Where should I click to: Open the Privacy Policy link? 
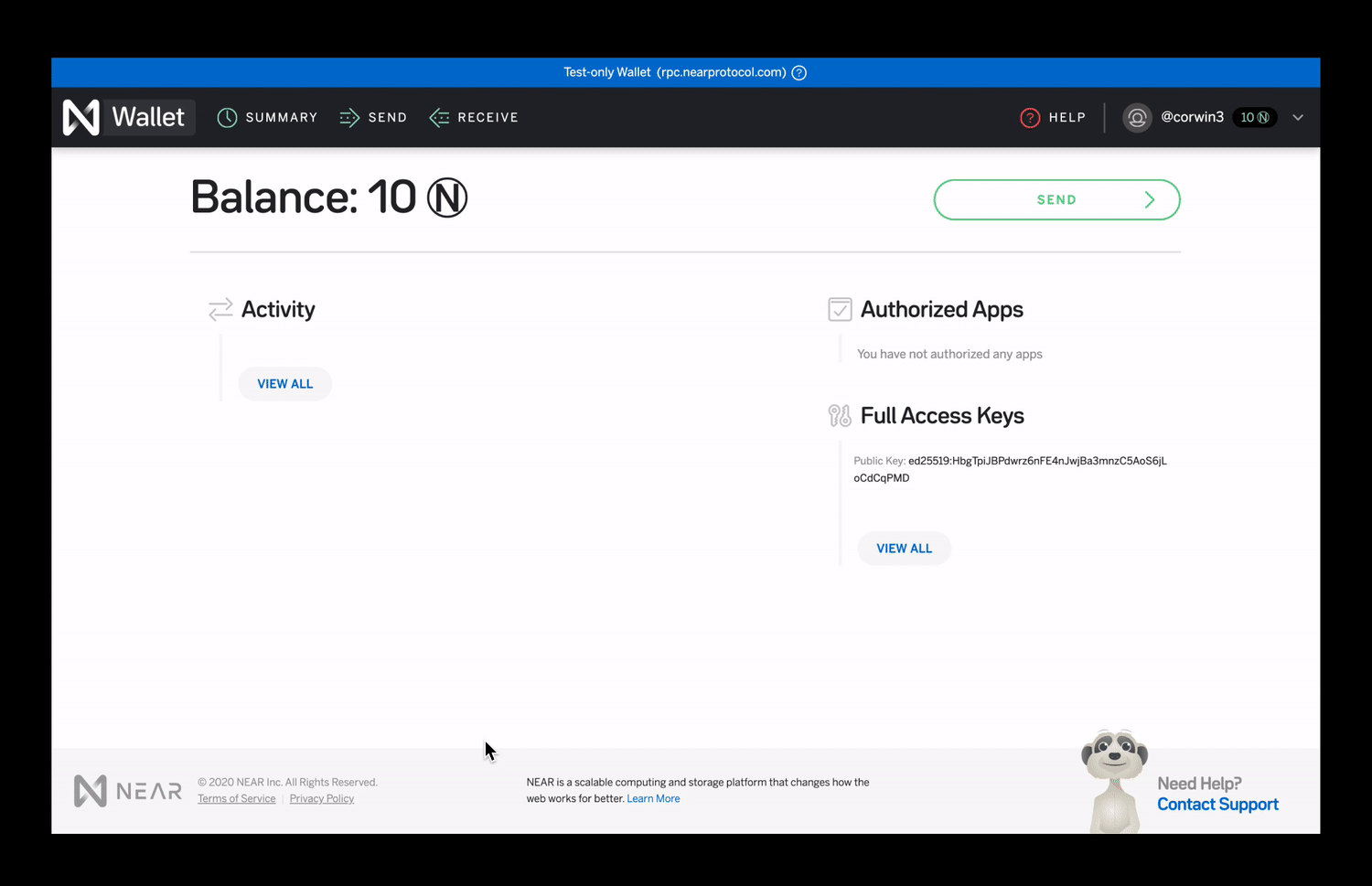point(322,799)
